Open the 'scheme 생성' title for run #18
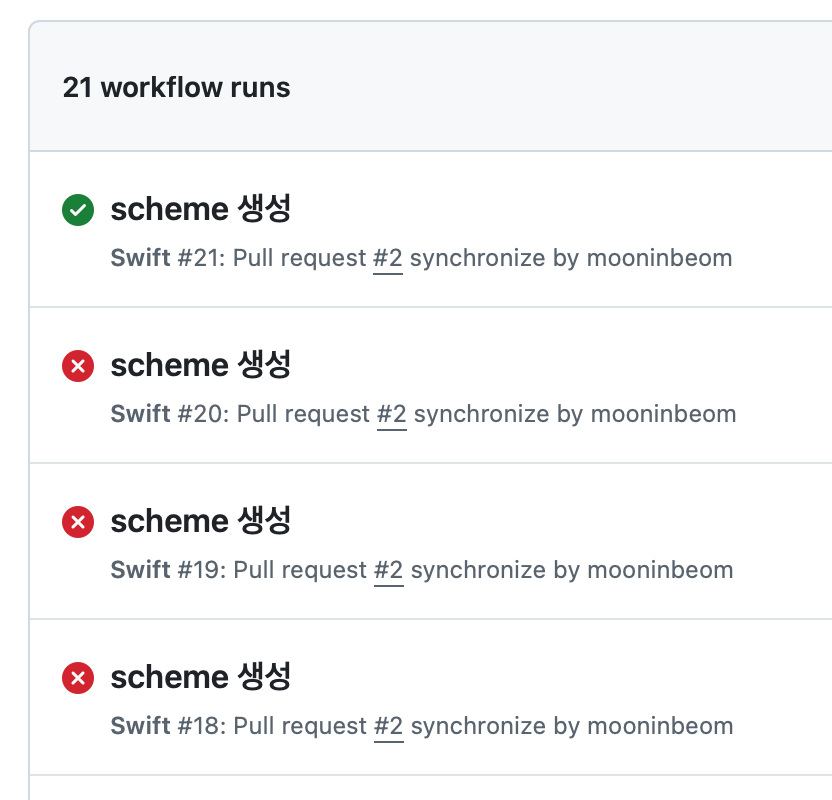The height and width of the screenshot is (800, 832). tap(200, 677)
